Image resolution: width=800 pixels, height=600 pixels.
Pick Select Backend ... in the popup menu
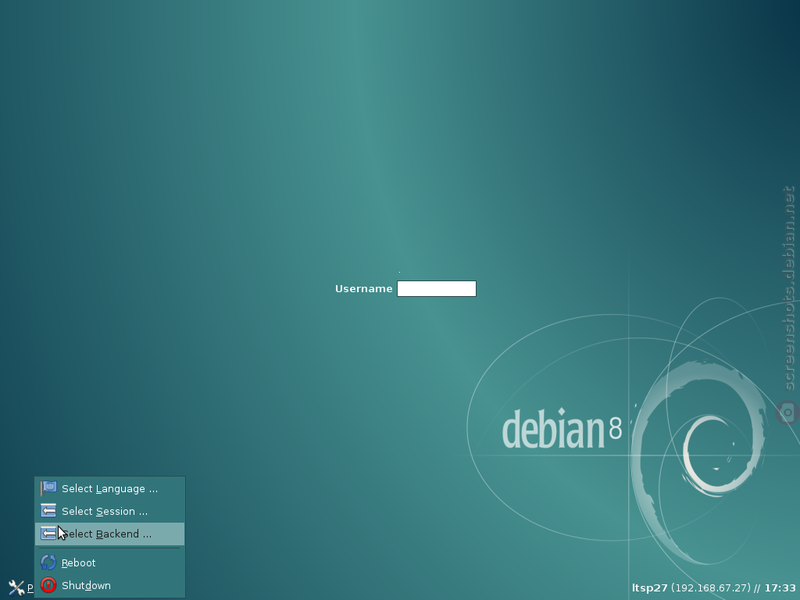click(x=110, y=534)
